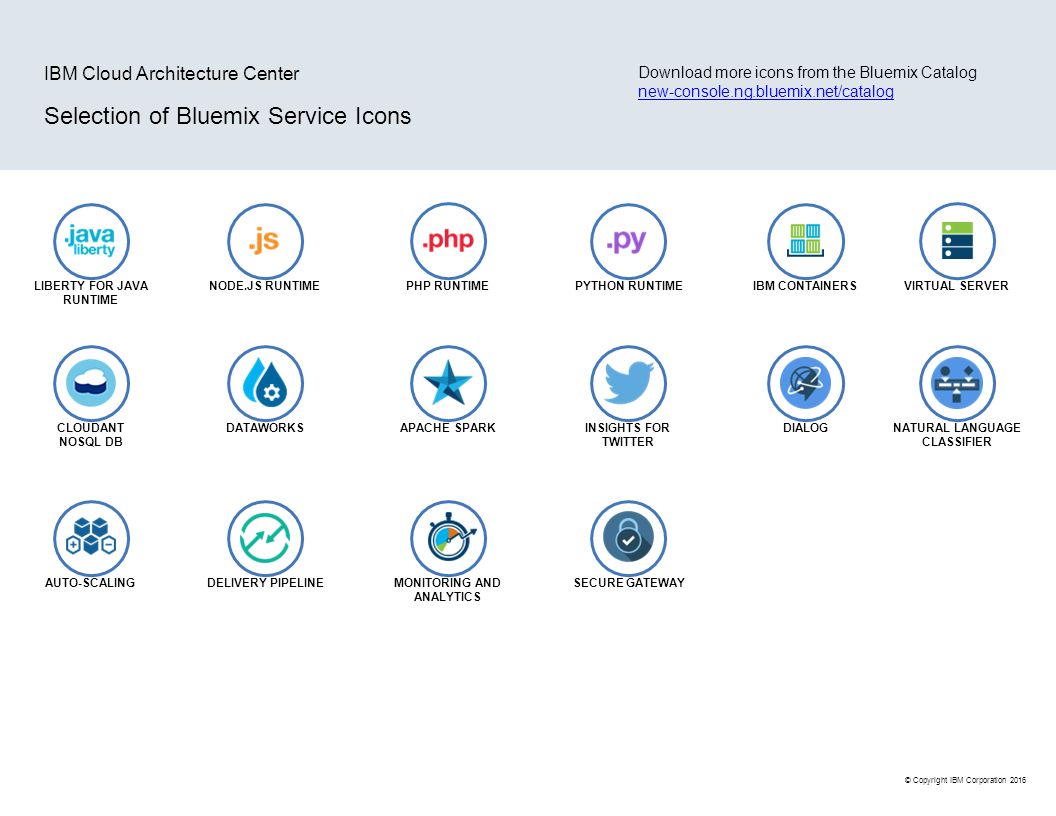Select the Apache Spark star icon

(x=448, y=383)
